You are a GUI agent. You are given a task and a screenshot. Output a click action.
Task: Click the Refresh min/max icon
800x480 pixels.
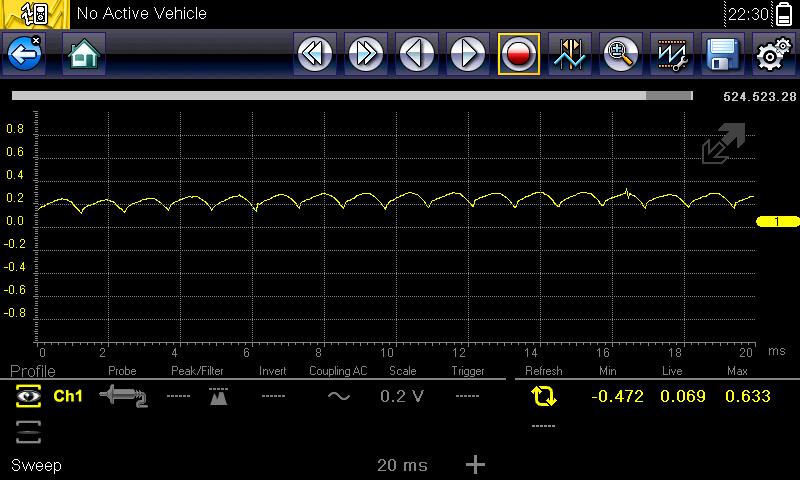click(x=544, y=396)
